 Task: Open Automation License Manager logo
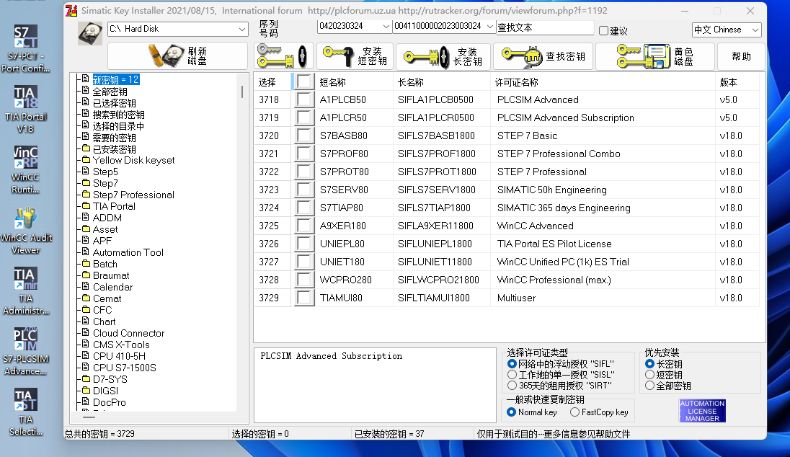coord(702,411)
